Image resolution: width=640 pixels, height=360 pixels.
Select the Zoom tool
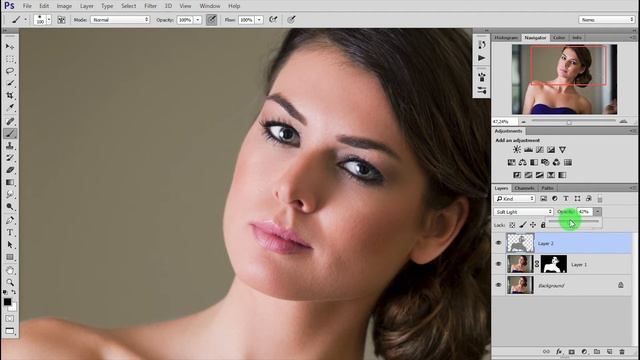point(10,282)
